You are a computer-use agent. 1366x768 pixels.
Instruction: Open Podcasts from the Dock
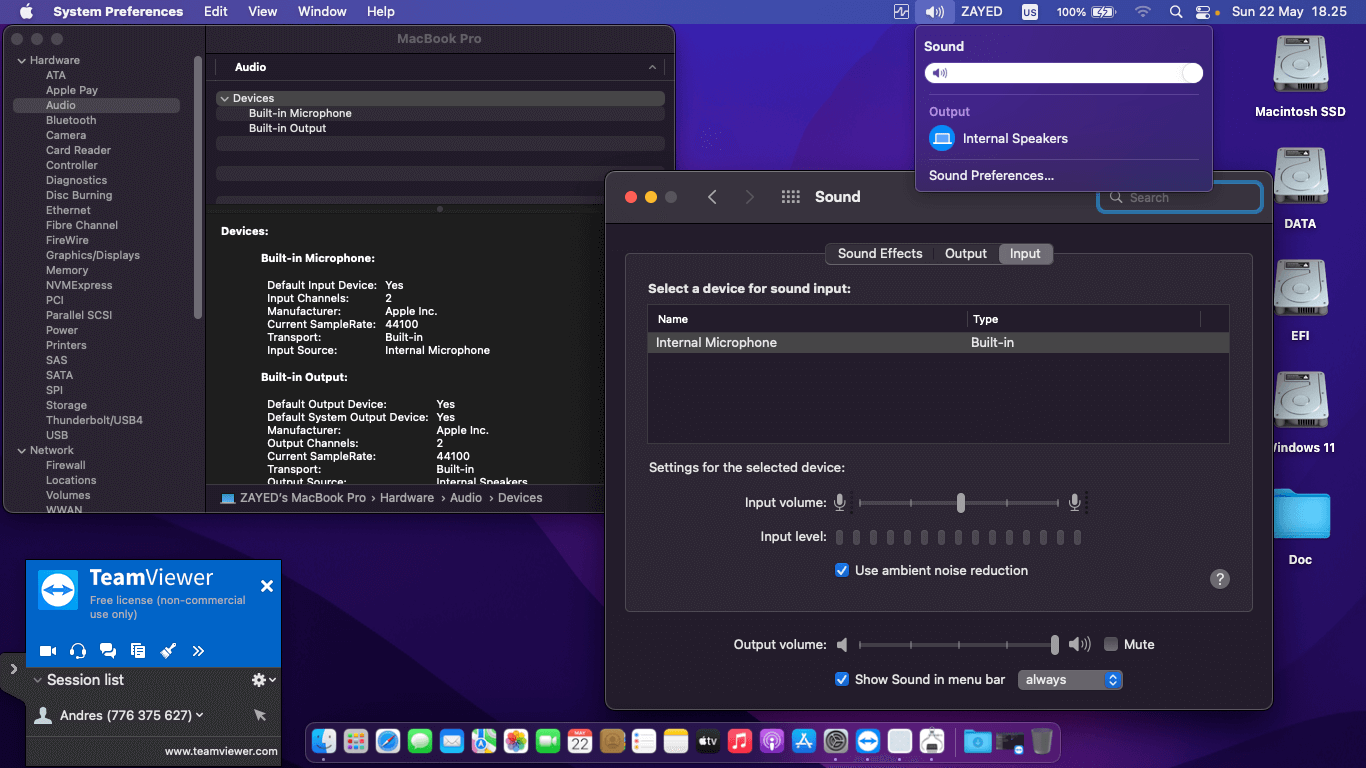[x=772, y=741]
